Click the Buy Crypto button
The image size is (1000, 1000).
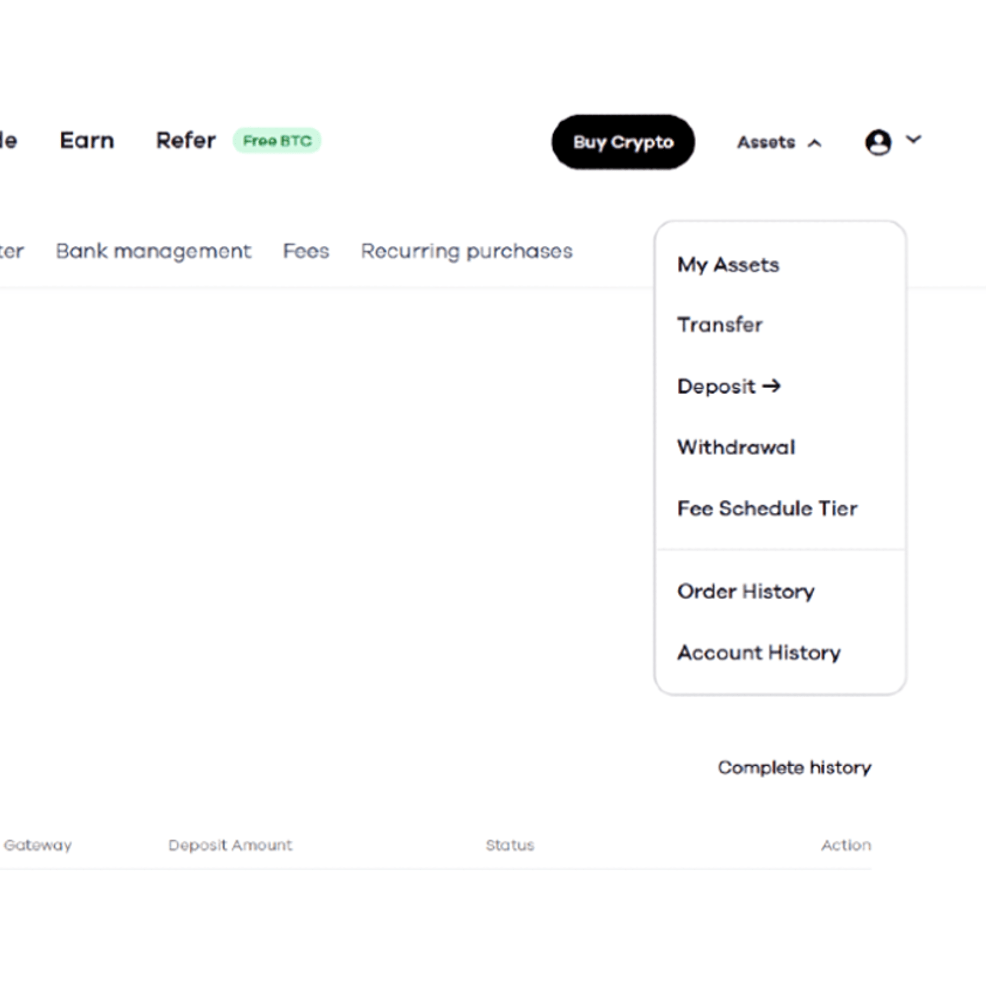click(x=623, y=142)
